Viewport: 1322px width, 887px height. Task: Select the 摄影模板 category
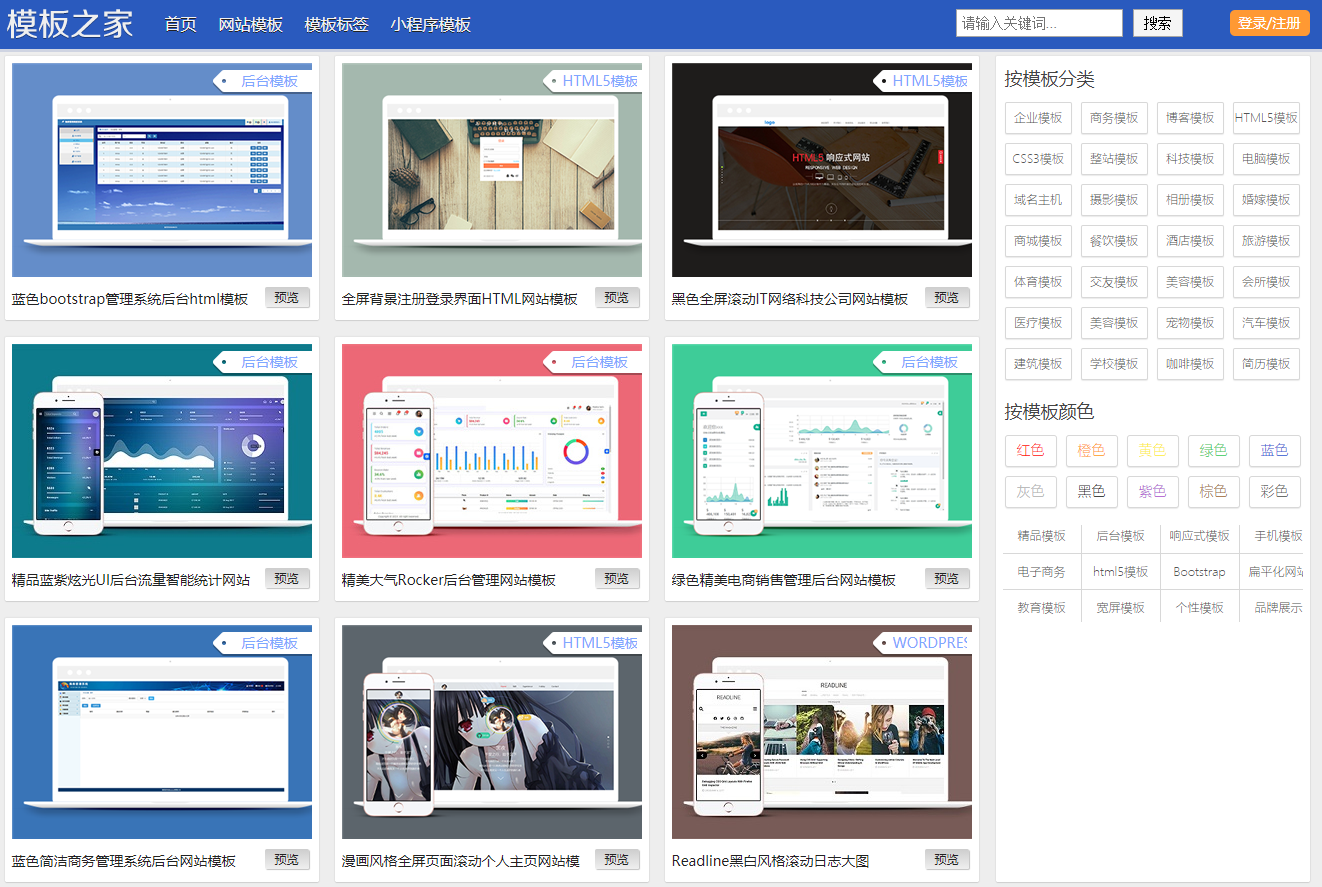click(1114, 199)
